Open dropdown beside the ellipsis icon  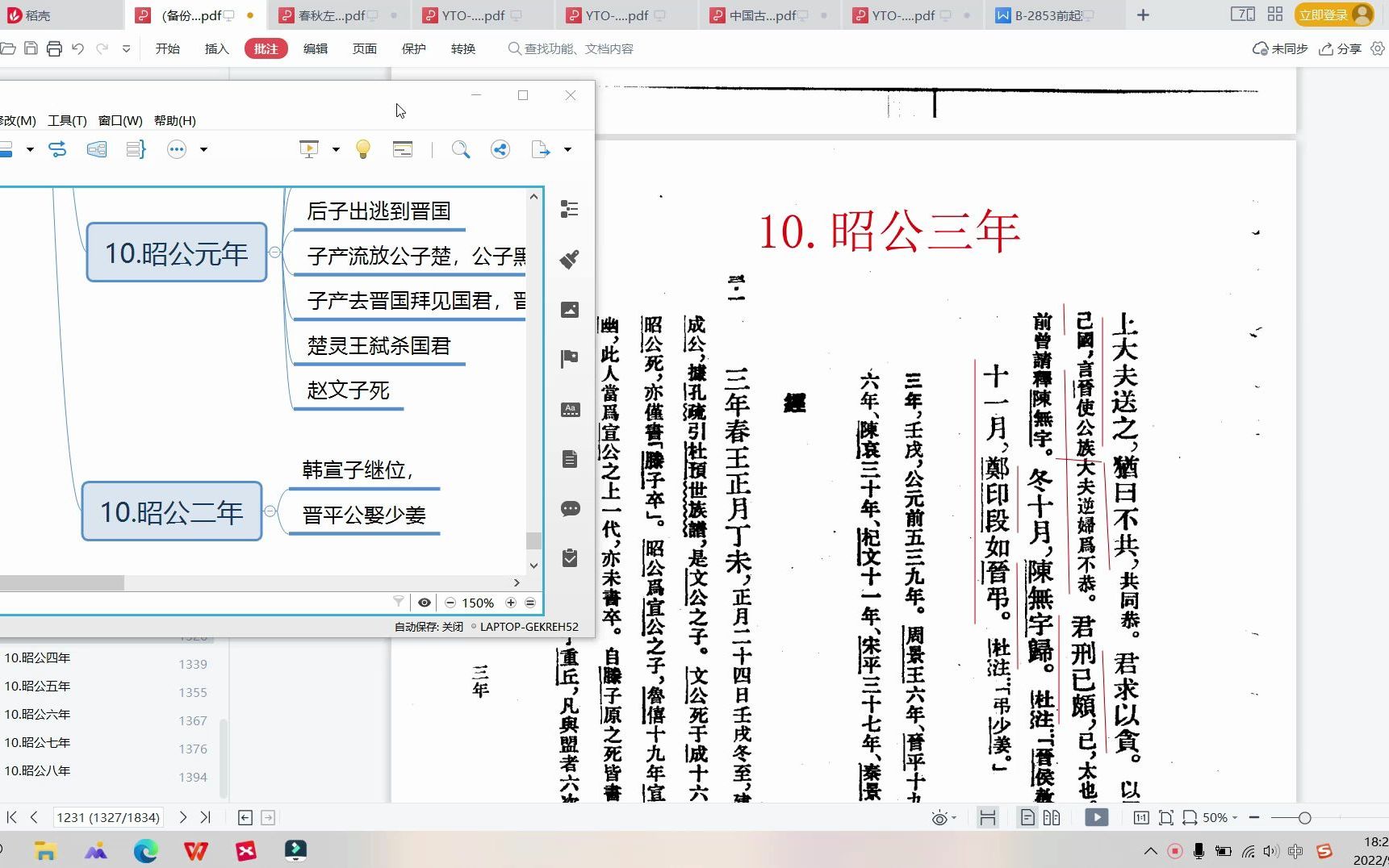[203, 149]
